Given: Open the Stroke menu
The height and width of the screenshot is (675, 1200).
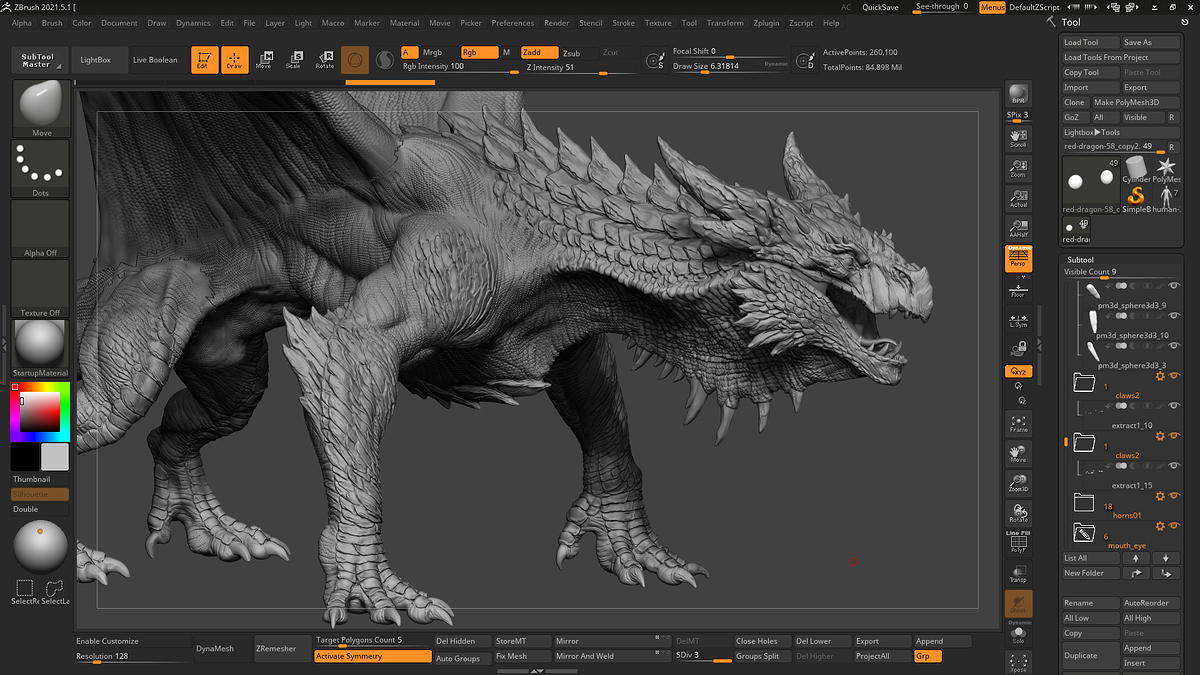Looking at the screenshot, I should (623, 23).
